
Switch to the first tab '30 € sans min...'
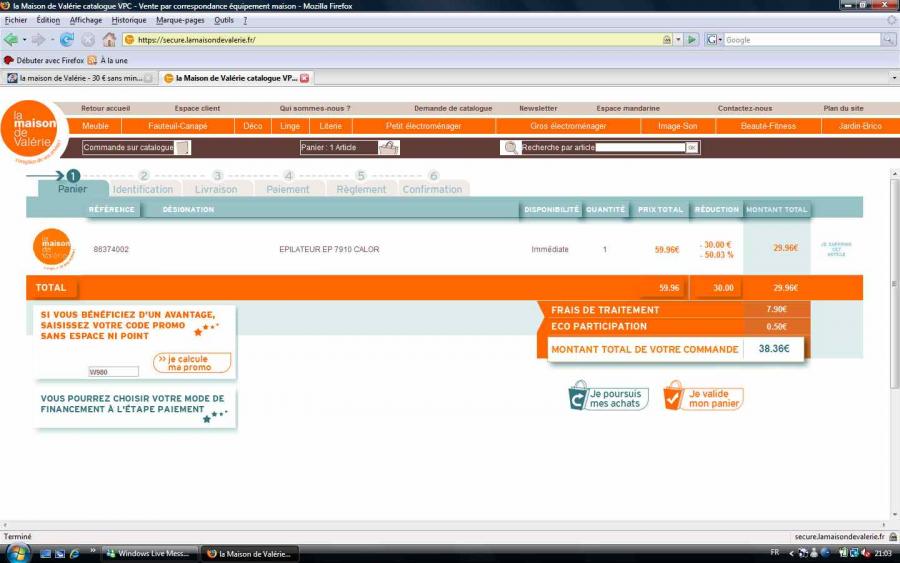pos(80,78)
